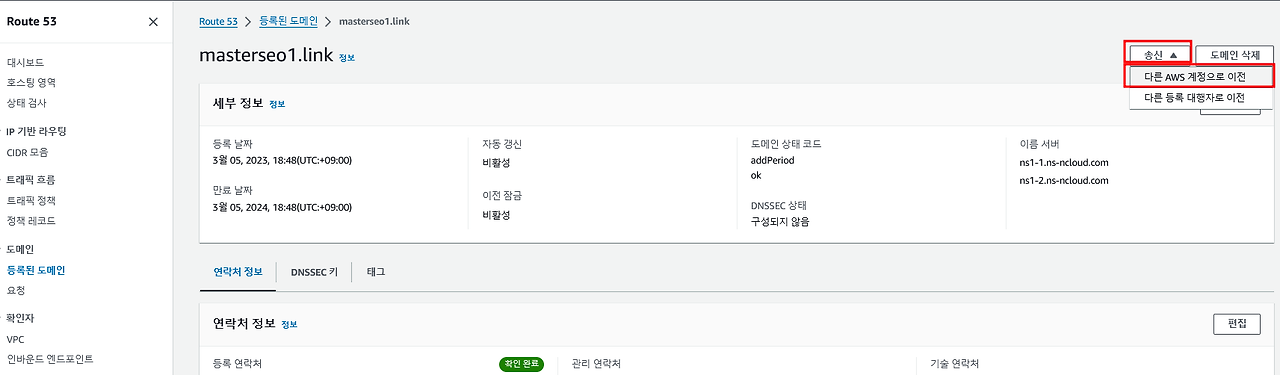Open 정보 link beside 세부 정보 heading

(x=277, y=104)
